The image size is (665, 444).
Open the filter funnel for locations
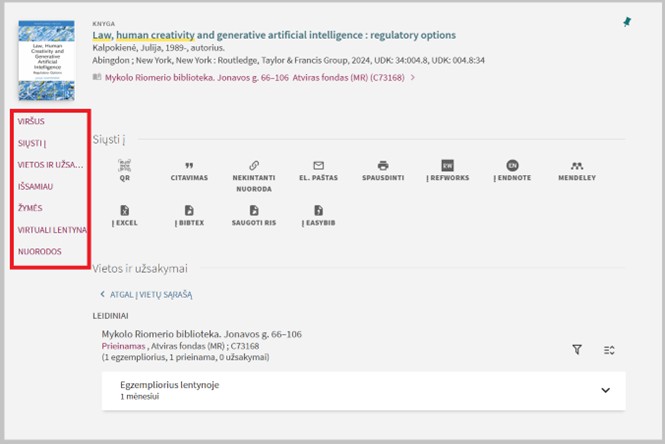[577, 349]
